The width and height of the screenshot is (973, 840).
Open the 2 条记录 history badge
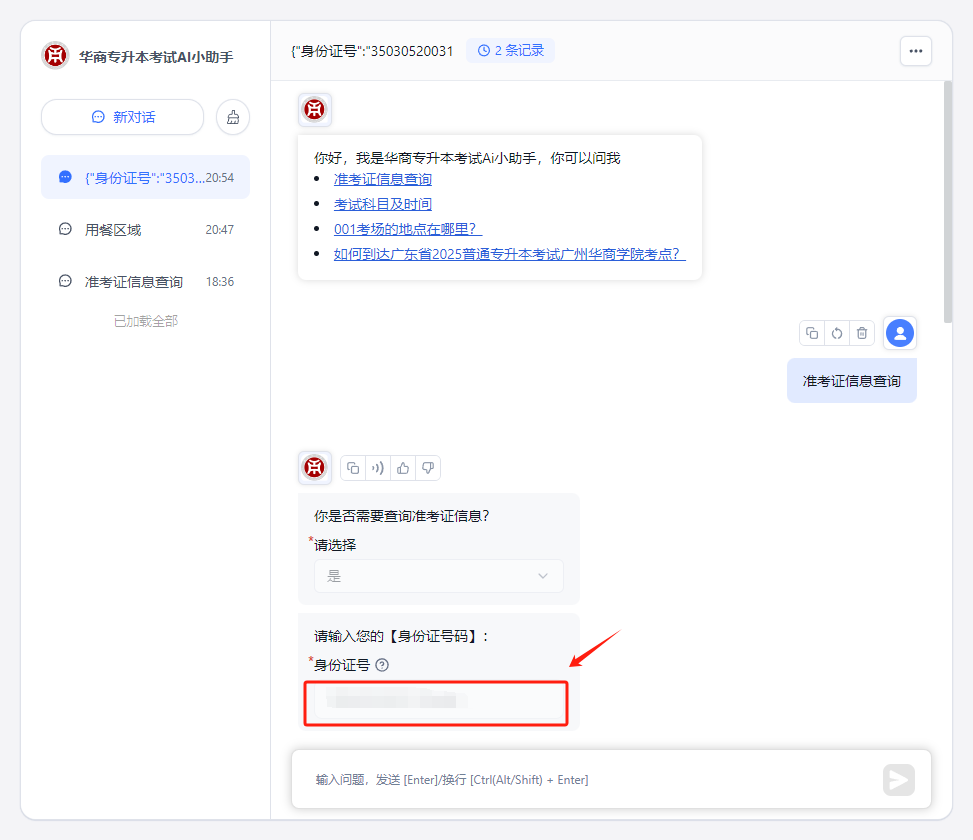[x=510, y=50]
